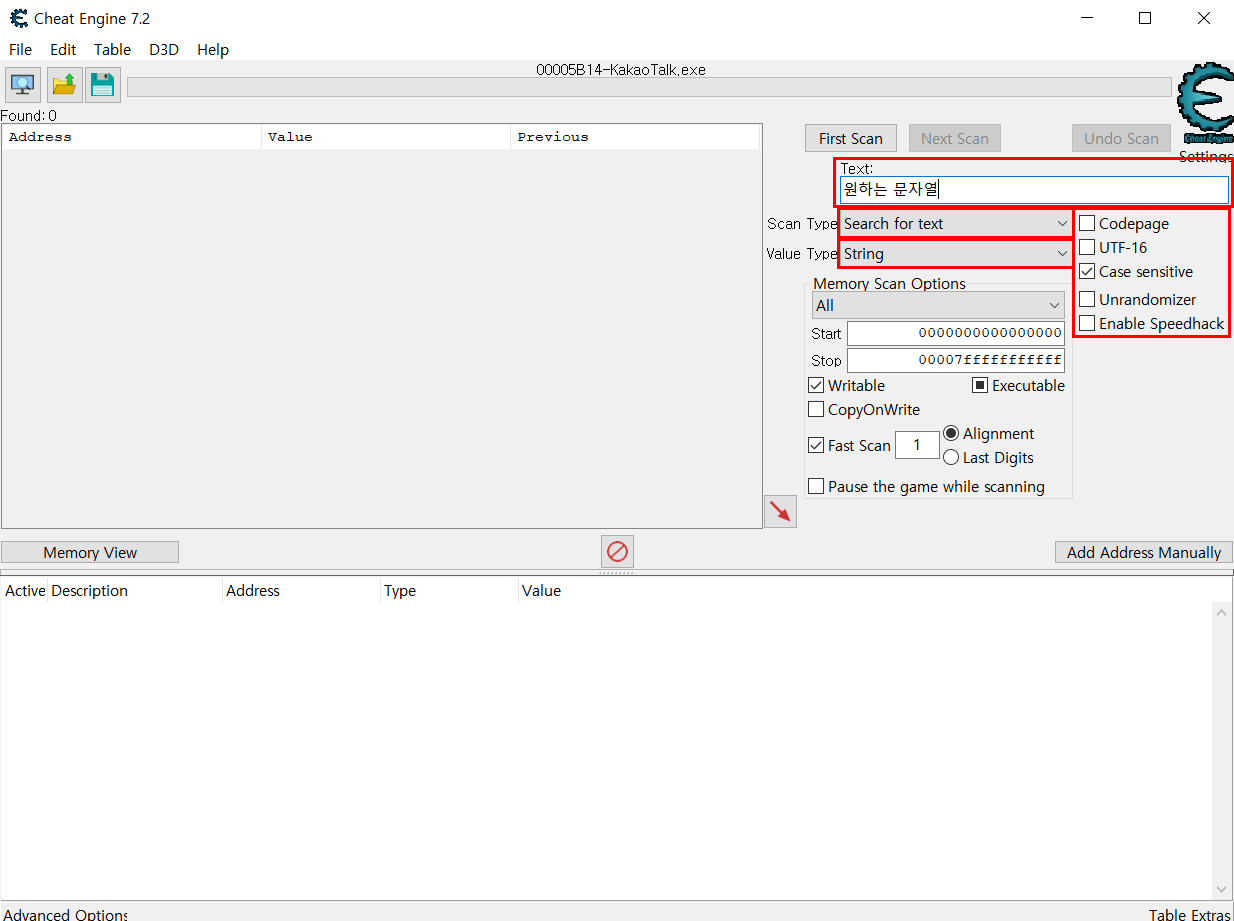Open the Value Type dropdown

pos(1062,254)
